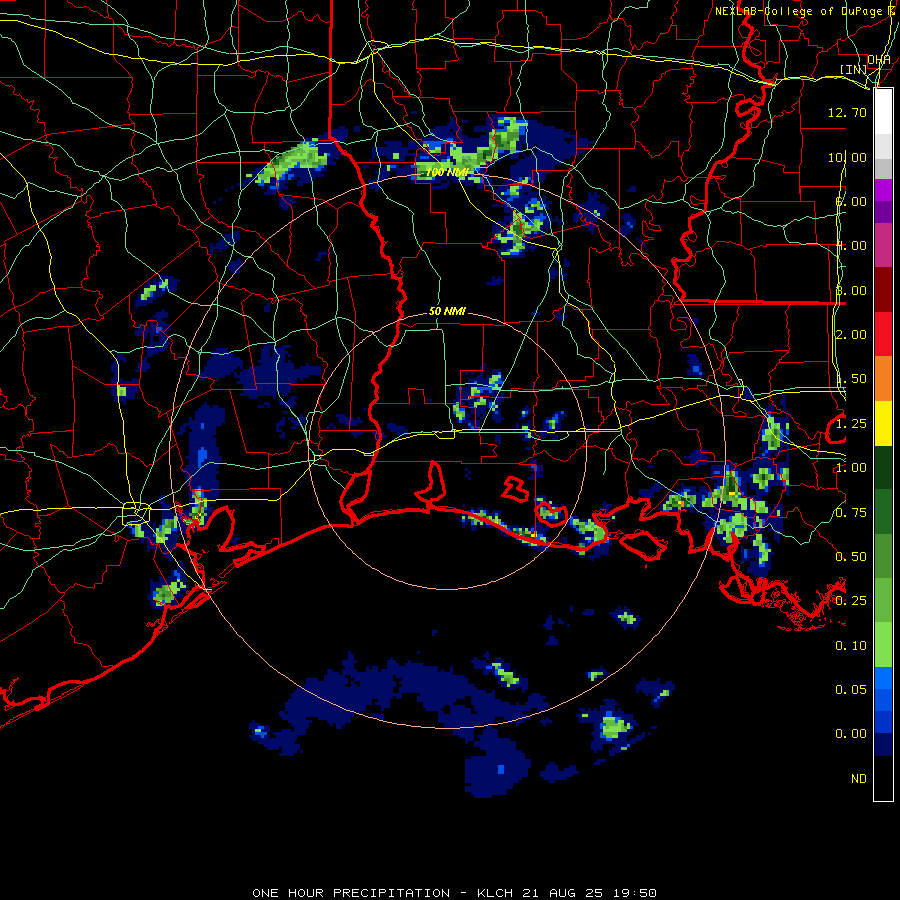
Task: Click the 2.00 legend value
Action: pyautogui.click(x=851, y=335)
